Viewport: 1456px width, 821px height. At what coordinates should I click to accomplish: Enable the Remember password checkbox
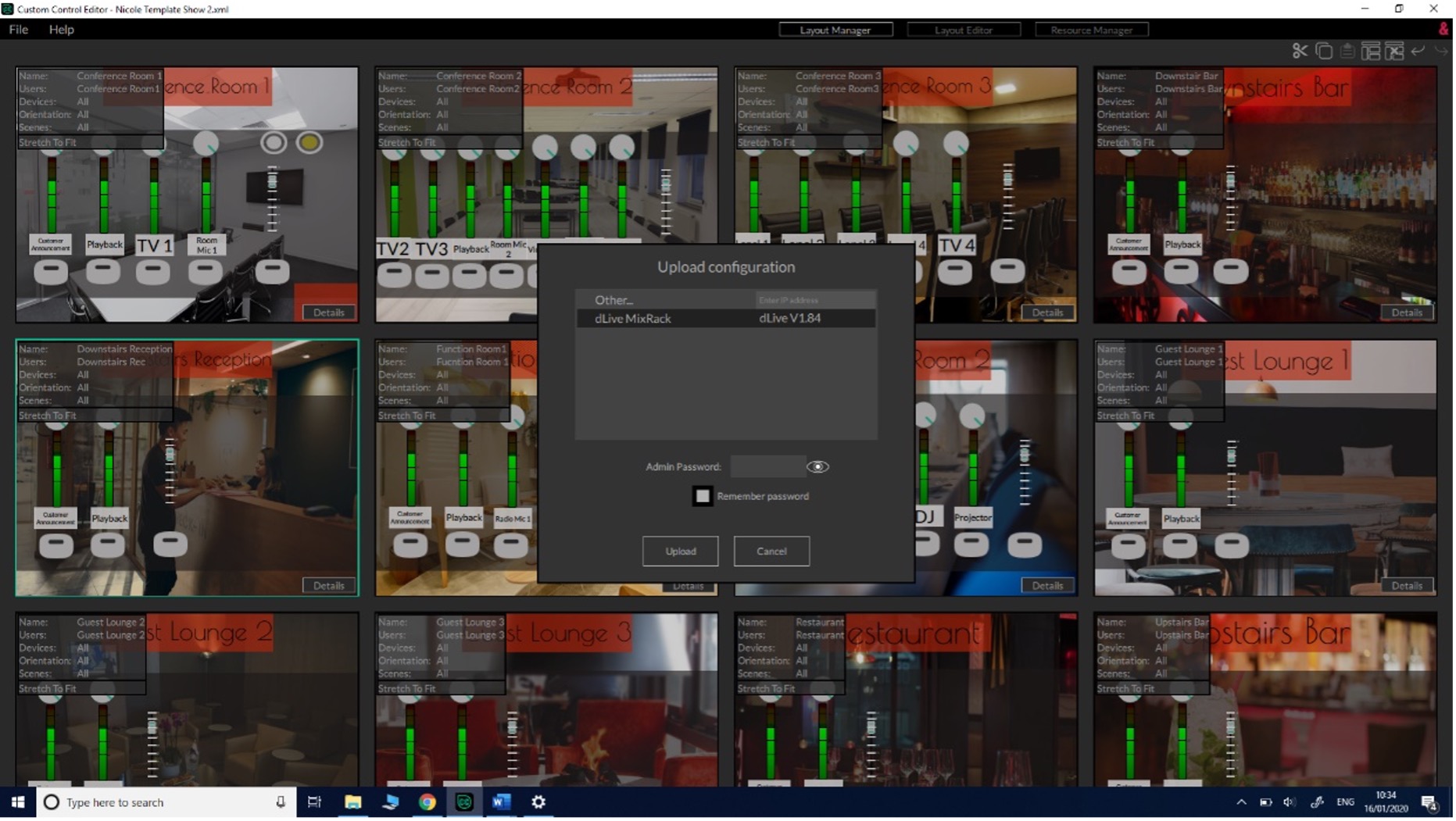(x=704, y=497)
